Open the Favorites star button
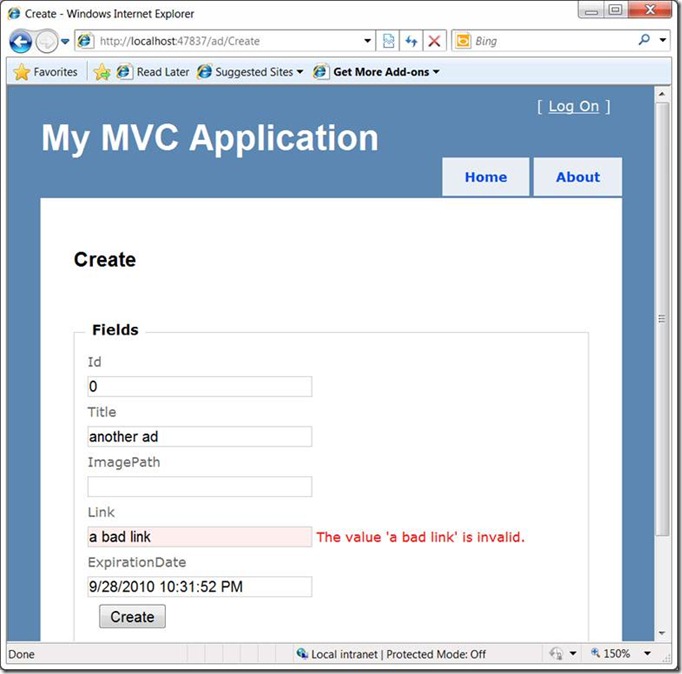The width and height of the screenshot is (682, 674). click(x=45, y=72)
